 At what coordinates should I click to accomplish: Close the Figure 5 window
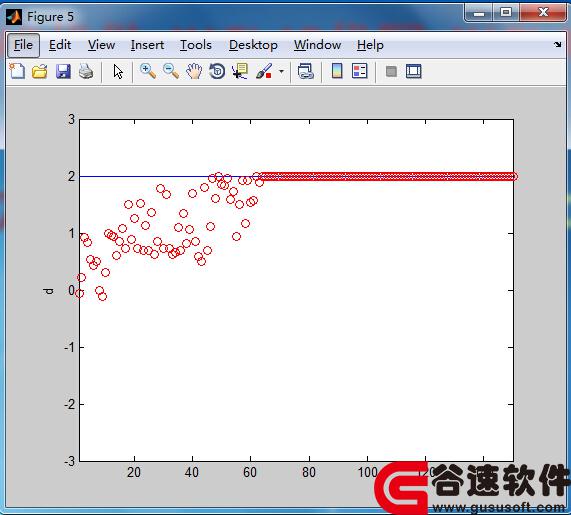pos(543,13)
